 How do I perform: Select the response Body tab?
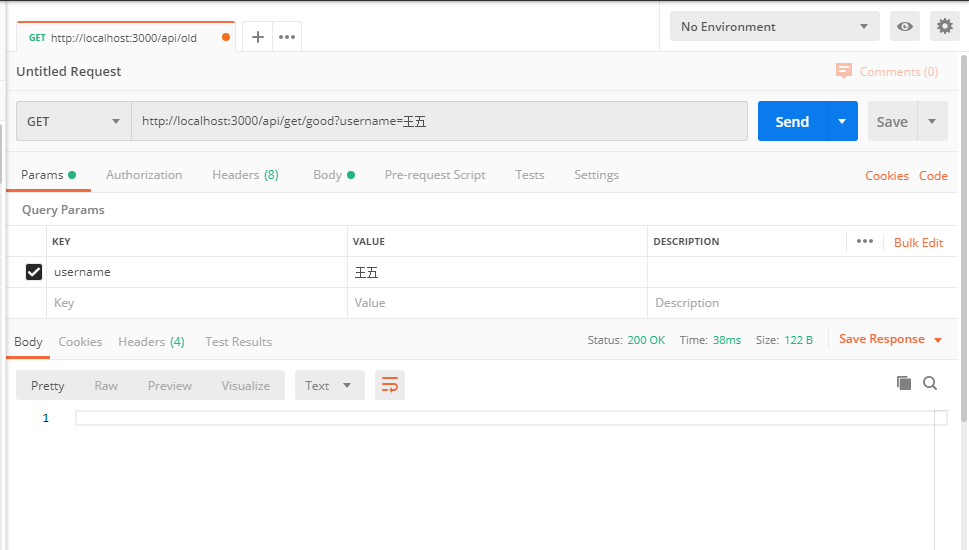pos(28,342)
